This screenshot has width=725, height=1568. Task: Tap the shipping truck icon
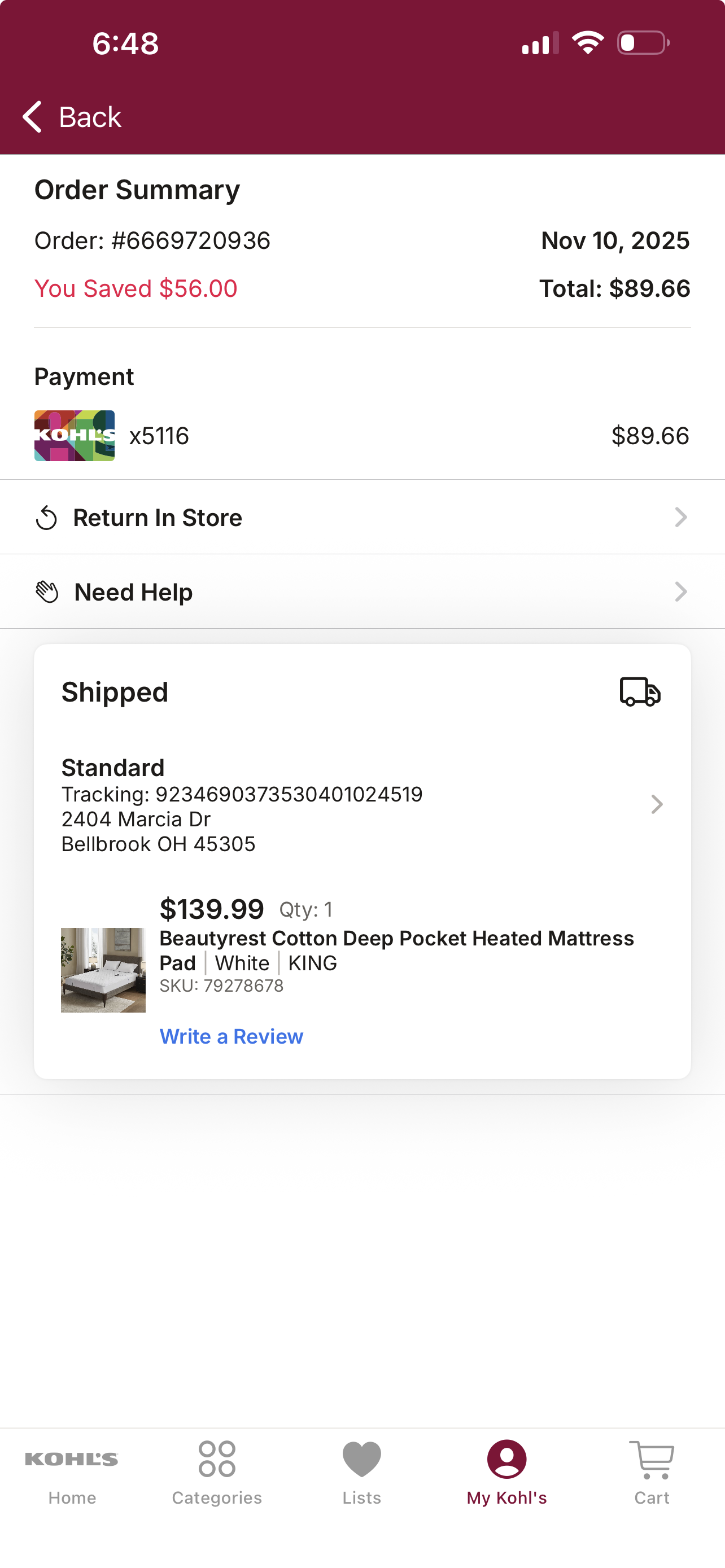(x=640, y=692)
